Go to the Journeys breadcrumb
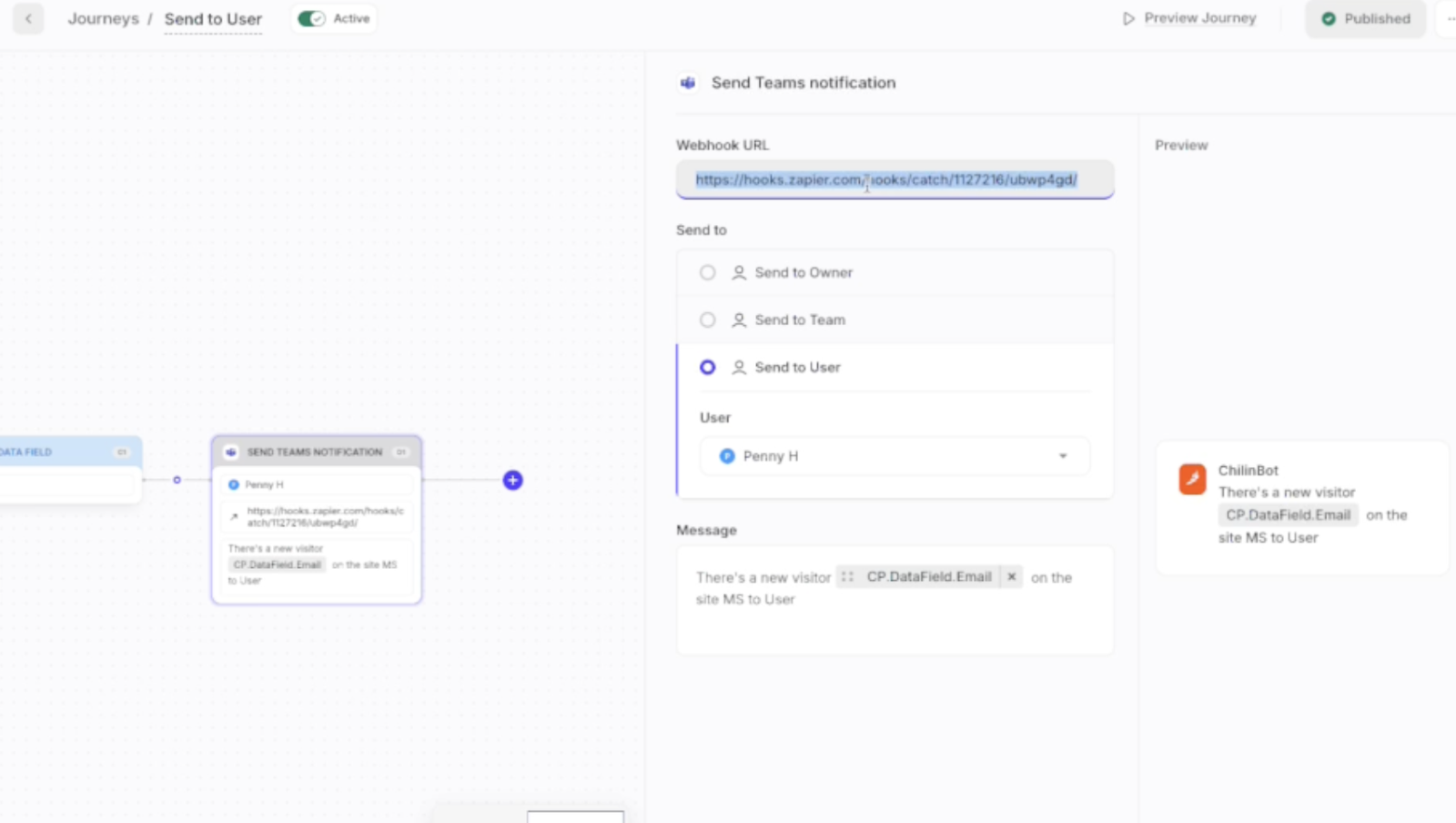The height and width of the screenshot is (823, 1456). [x=103, y=18]
